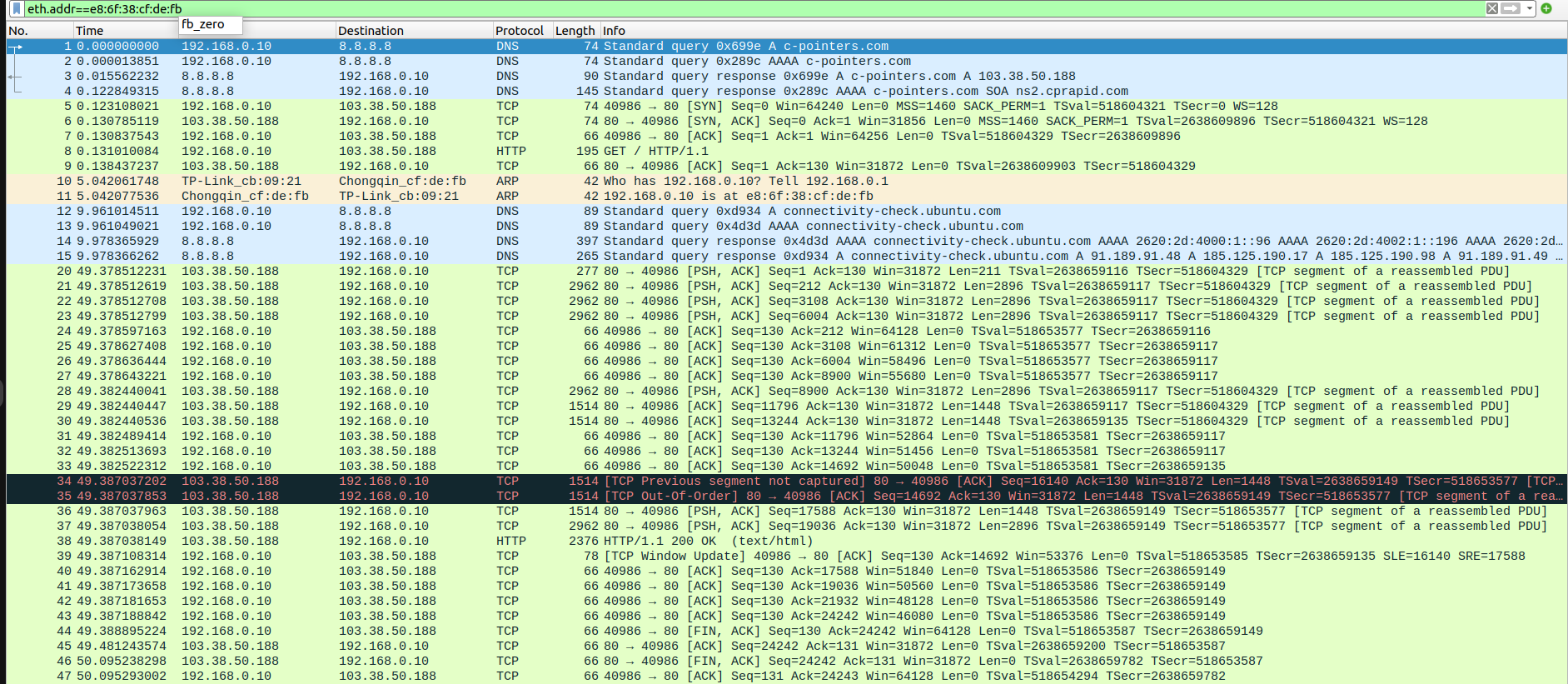1568x684 pixels.
Task: Sort by the Protocol column header
Action: tap(519, 31)
